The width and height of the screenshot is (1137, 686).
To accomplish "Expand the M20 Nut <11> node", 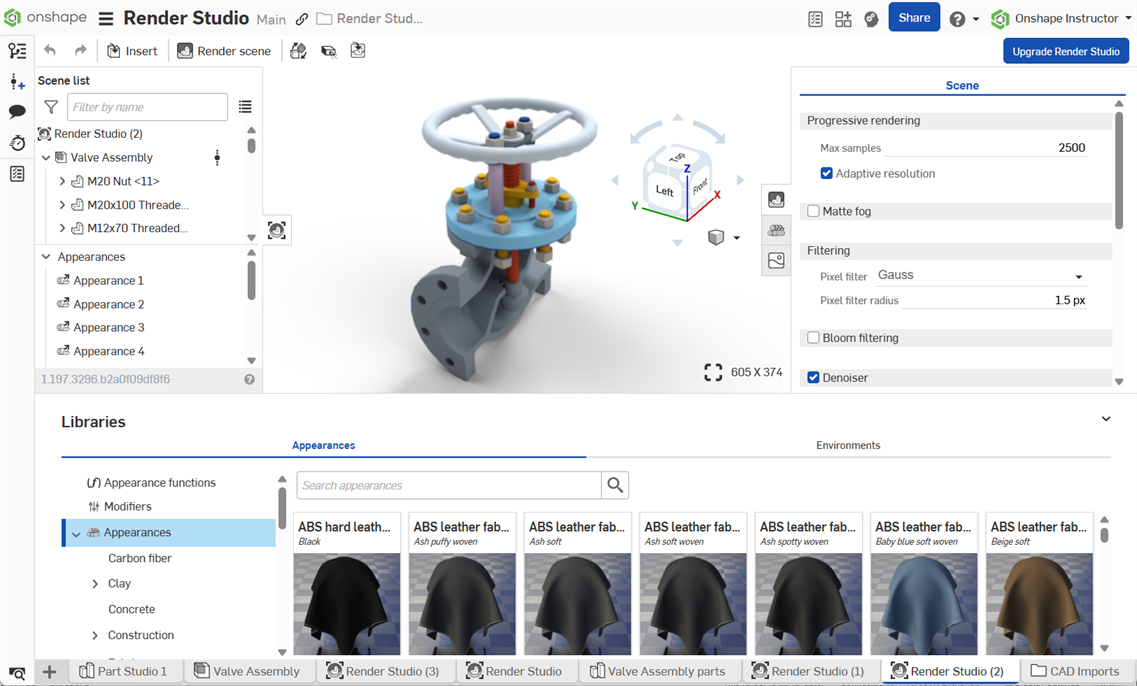I will pos(62,181).
